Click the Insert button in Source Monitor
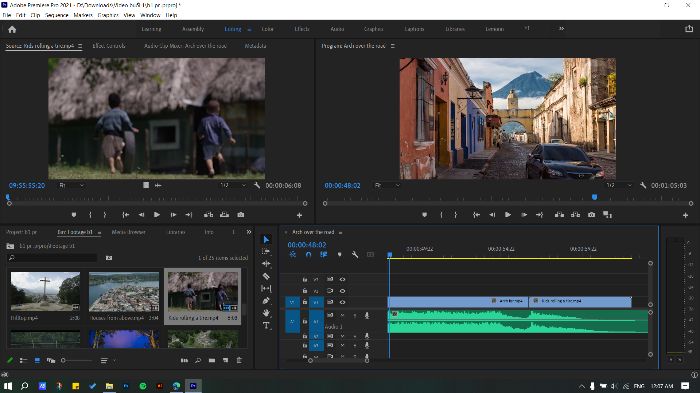The width and height of the screenshot is (700, 393). [208, 215]
